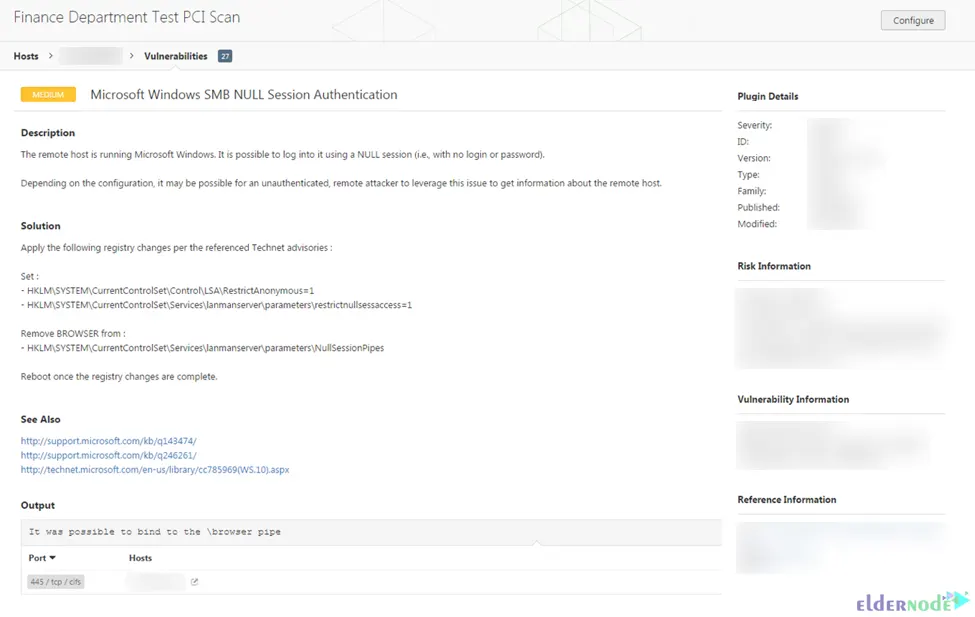
Task: Click the Version label in Plugin Details
Action: pyautogui.click(x=754, y=158)
